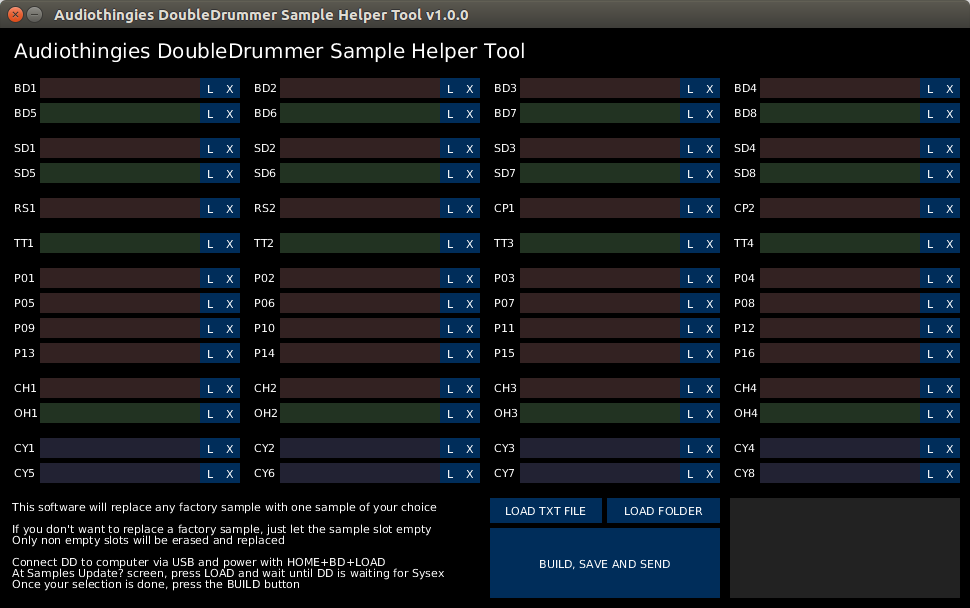This screenshot has height=608, width=970.
Task: Clear the BD1 slot with its X button
Action: [230, 88]
